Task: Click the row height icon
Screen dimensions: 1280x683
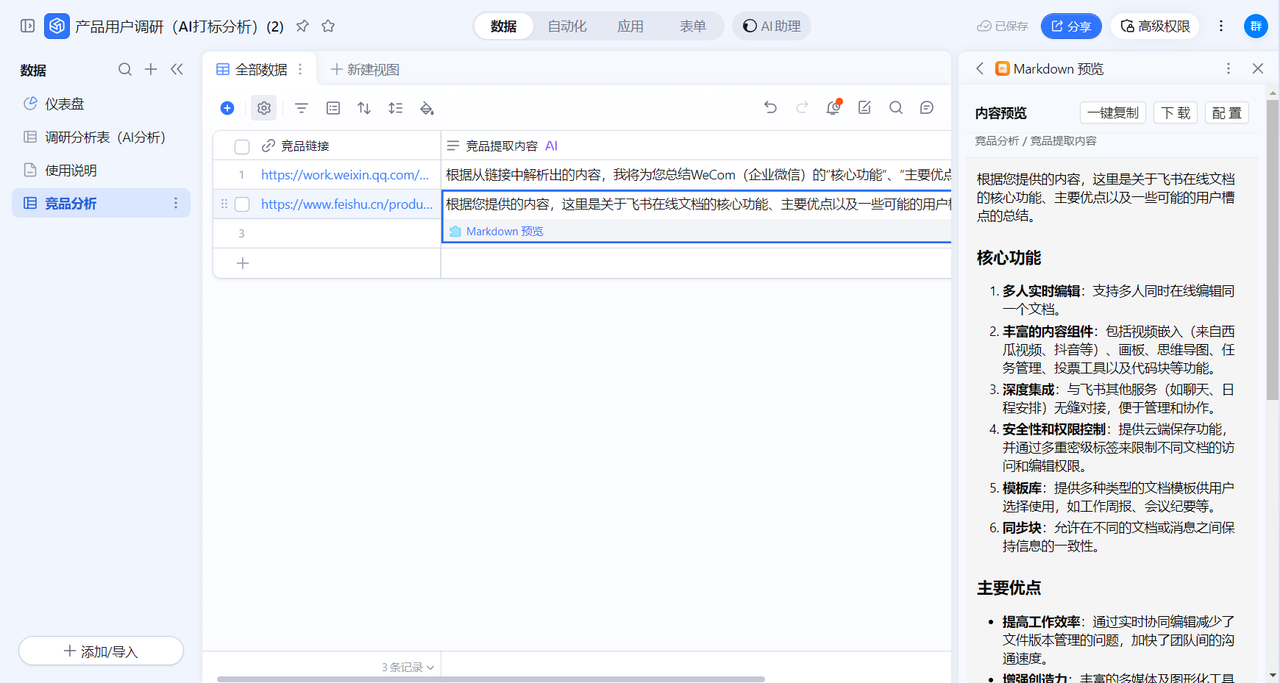Action: click(x=395, y=108)
